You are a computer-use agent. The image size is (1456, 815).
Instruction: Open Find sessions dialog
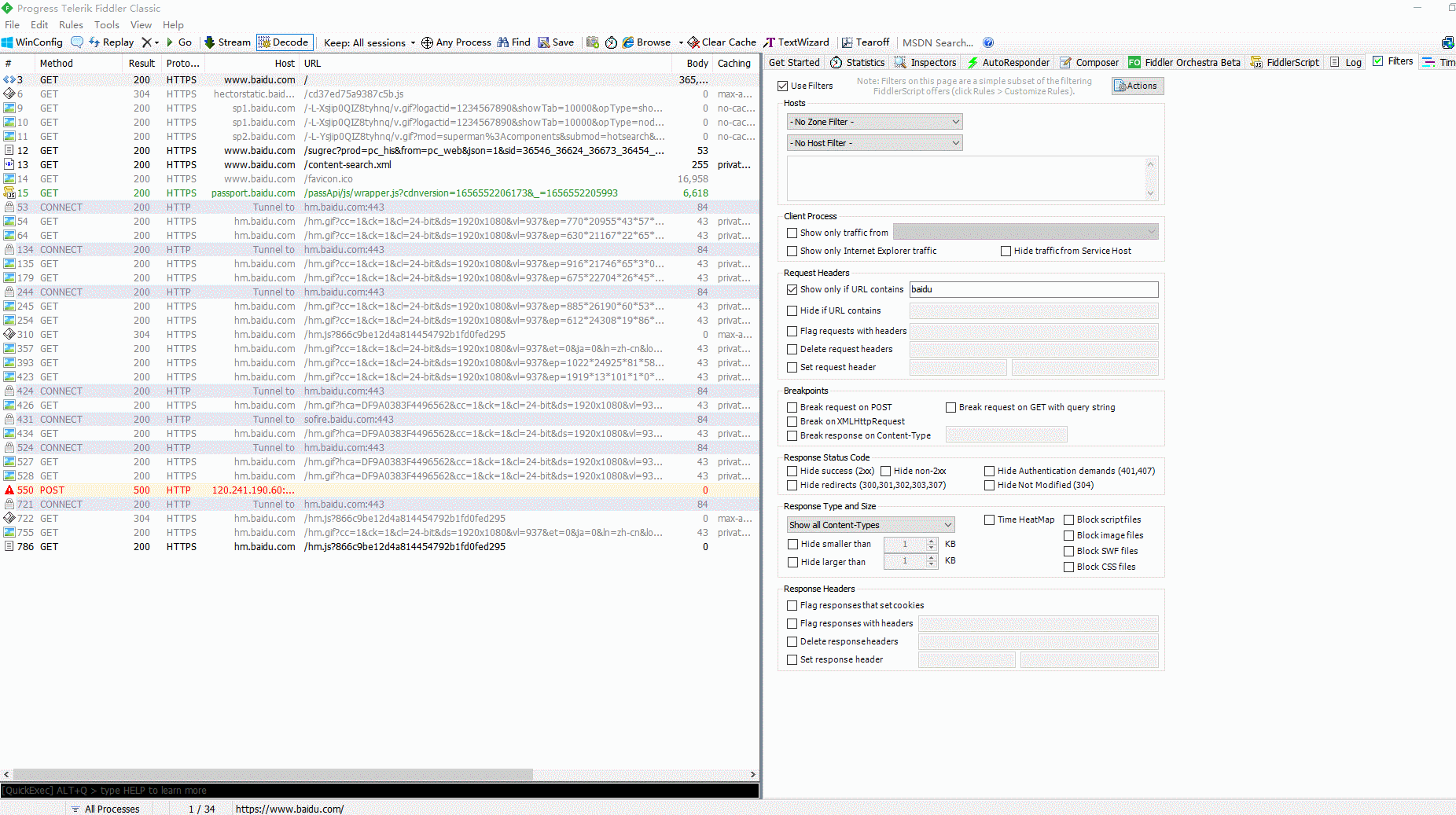[513, 42]
